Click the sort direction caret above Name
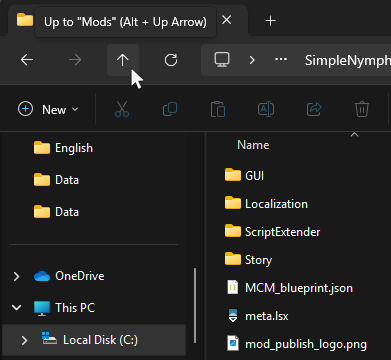 (355, 134)
